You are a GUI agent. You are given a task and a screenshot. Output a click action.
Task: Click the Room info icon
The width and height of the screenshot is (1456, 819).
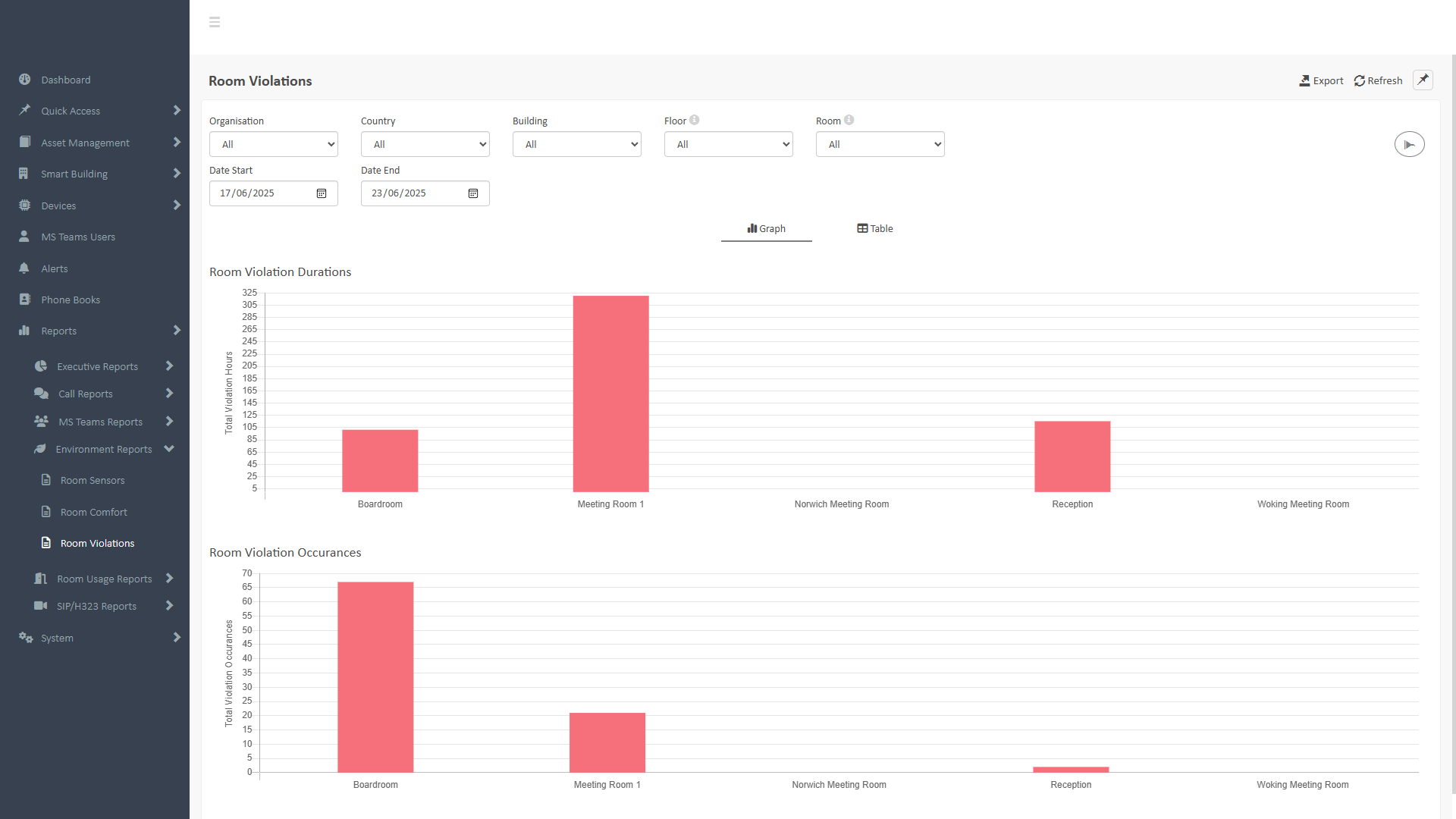(849, 120)
